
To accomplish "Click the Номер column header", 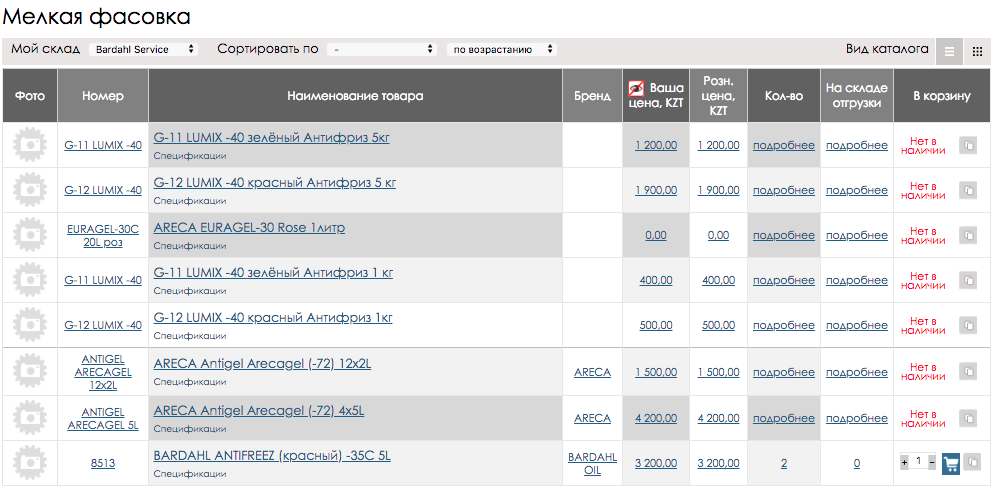I will (103, 96).
